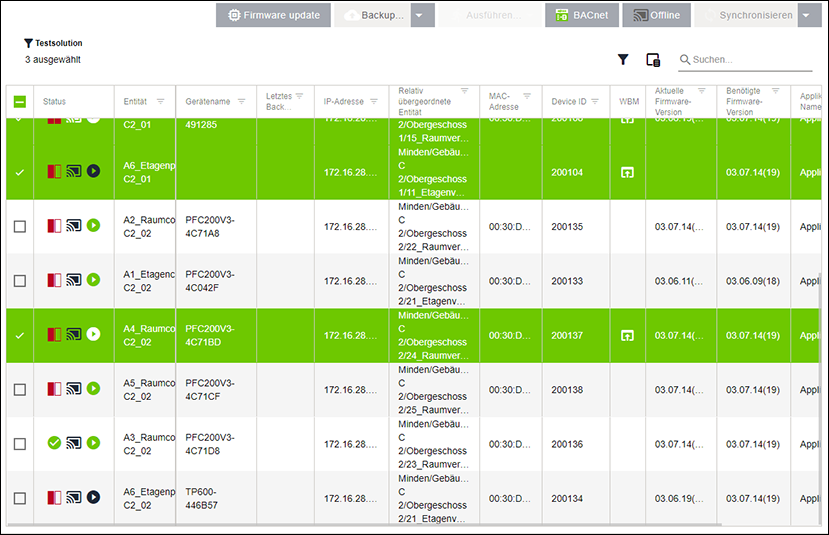Click the play icon in PFC200V3-4C71A8 row

93,226
